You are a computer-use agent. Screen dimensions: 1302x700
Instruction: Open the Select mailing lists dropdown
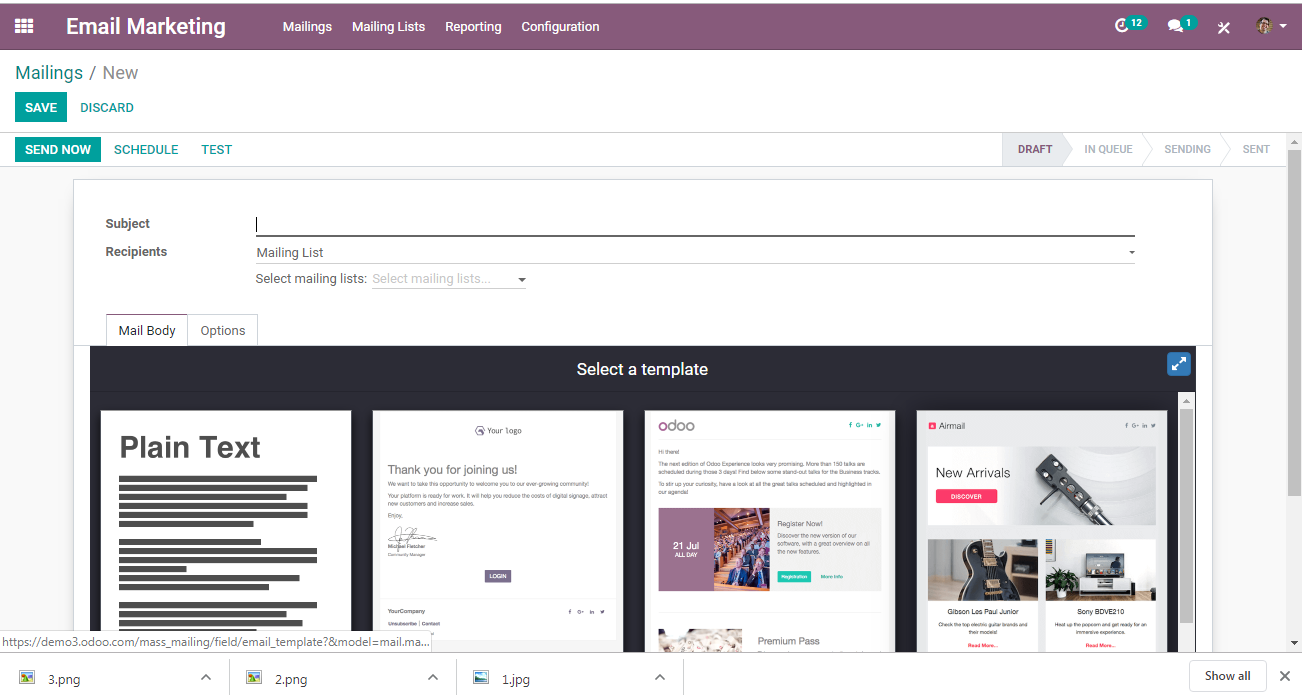(x=520, y=279)
